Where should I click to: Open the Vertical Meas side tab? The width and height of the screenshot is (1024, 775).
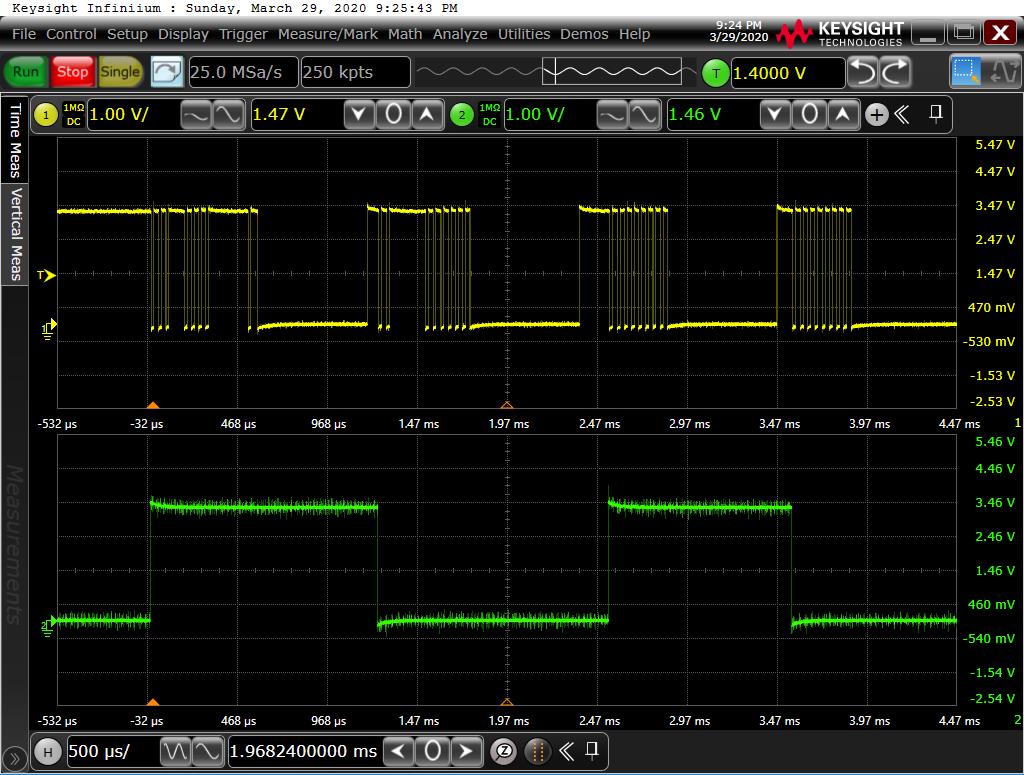click(x=15, y=232)
